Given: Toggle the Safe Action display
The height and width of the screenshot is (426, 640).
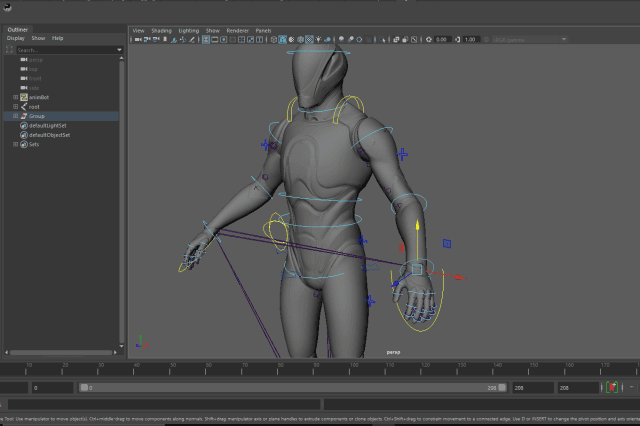Looking at the screenshot, I should [250, 40].
